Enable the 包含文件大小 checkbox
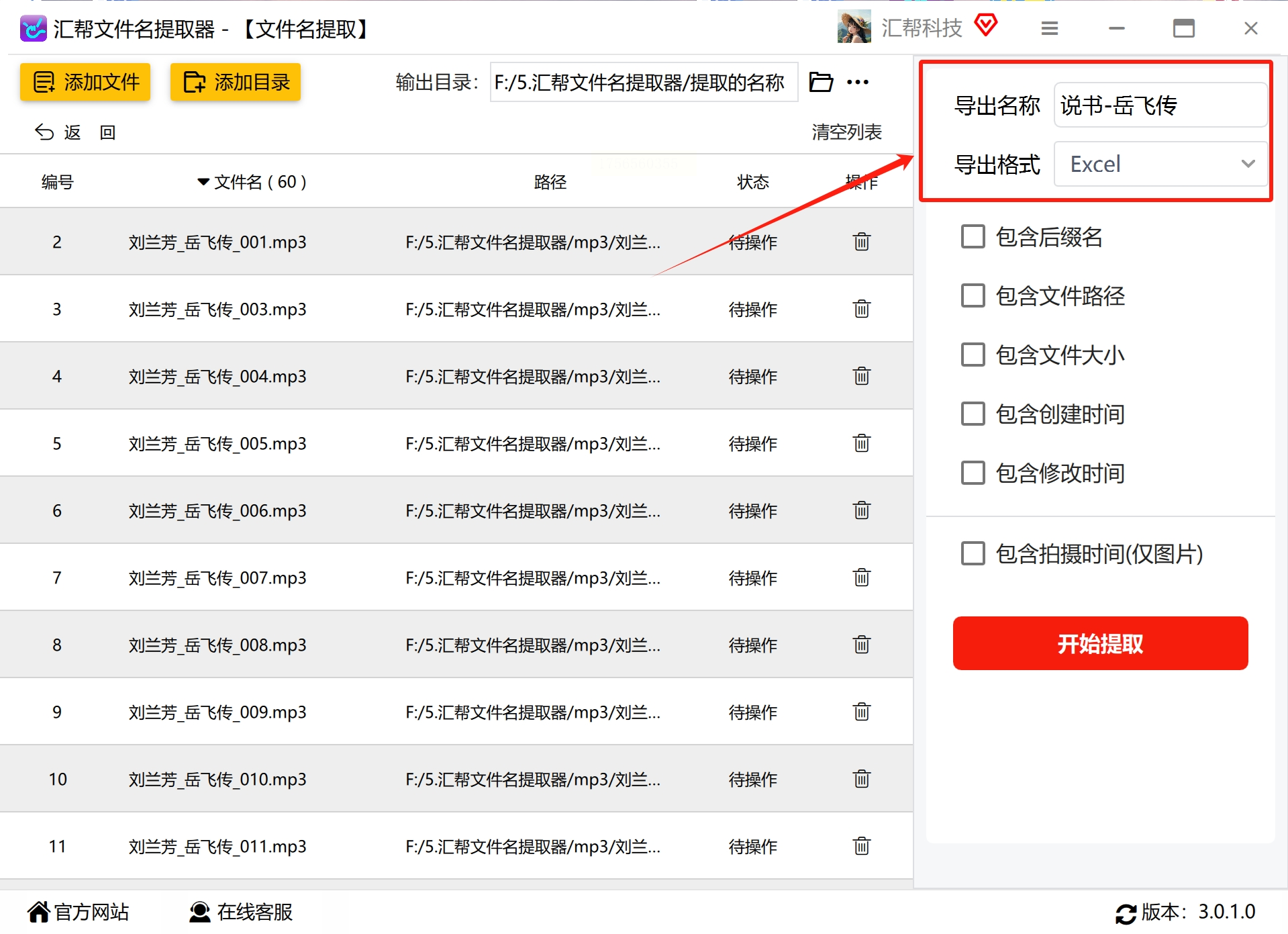The width and height of the screenshot is (1288, 934). (x=973, y=355)
